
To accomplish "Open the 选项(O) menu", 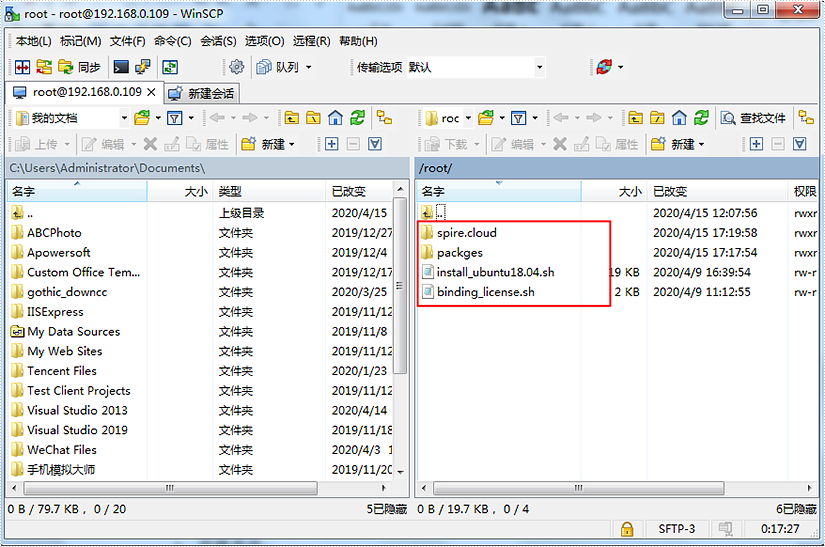I will (264, 41).
